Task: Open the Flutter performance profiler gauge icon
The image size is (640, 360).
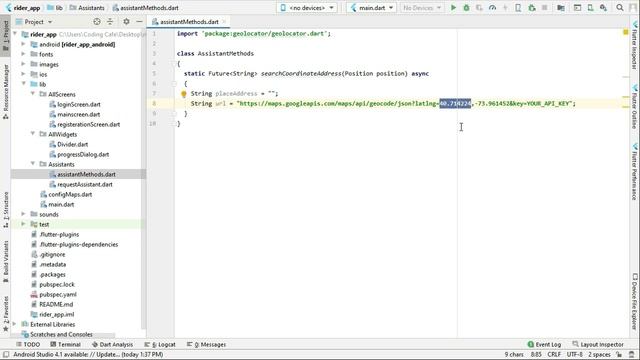Action: (492, 8)
